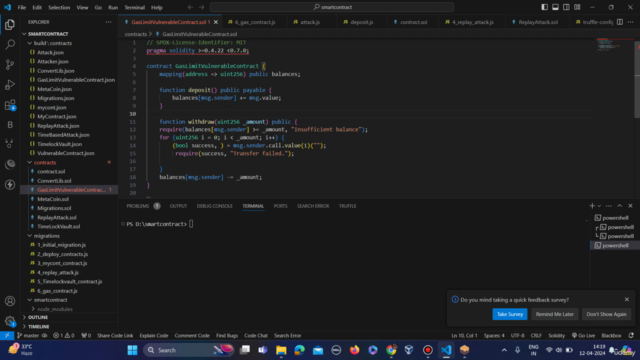Expand the node_modules folder

pos(55,309)
